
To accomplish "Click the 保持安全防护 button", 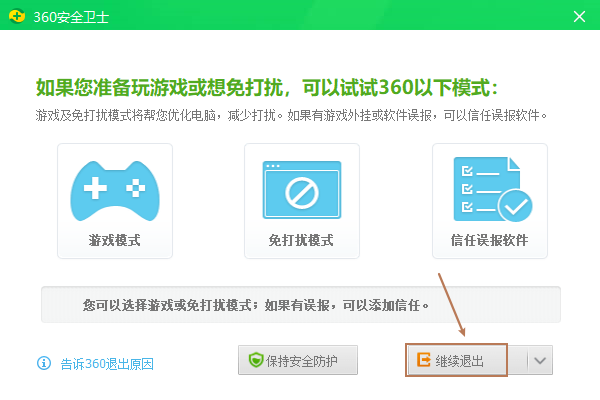I will click(298, 360).
